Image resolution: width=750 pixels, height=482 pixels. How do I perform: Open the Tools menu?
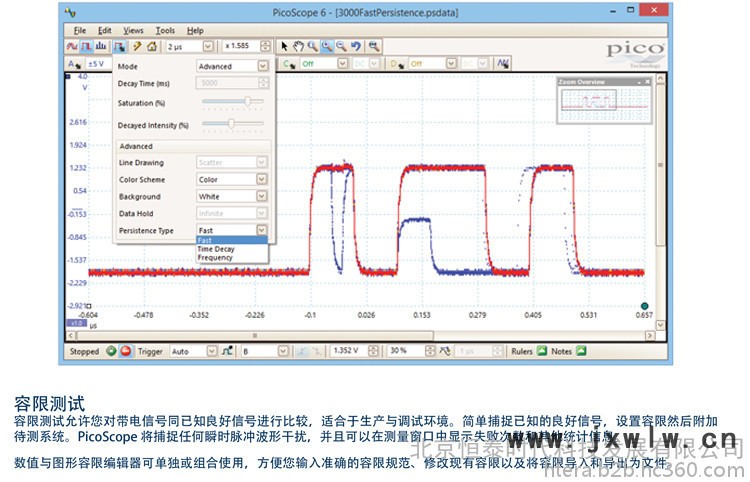[x=165, y=31]
